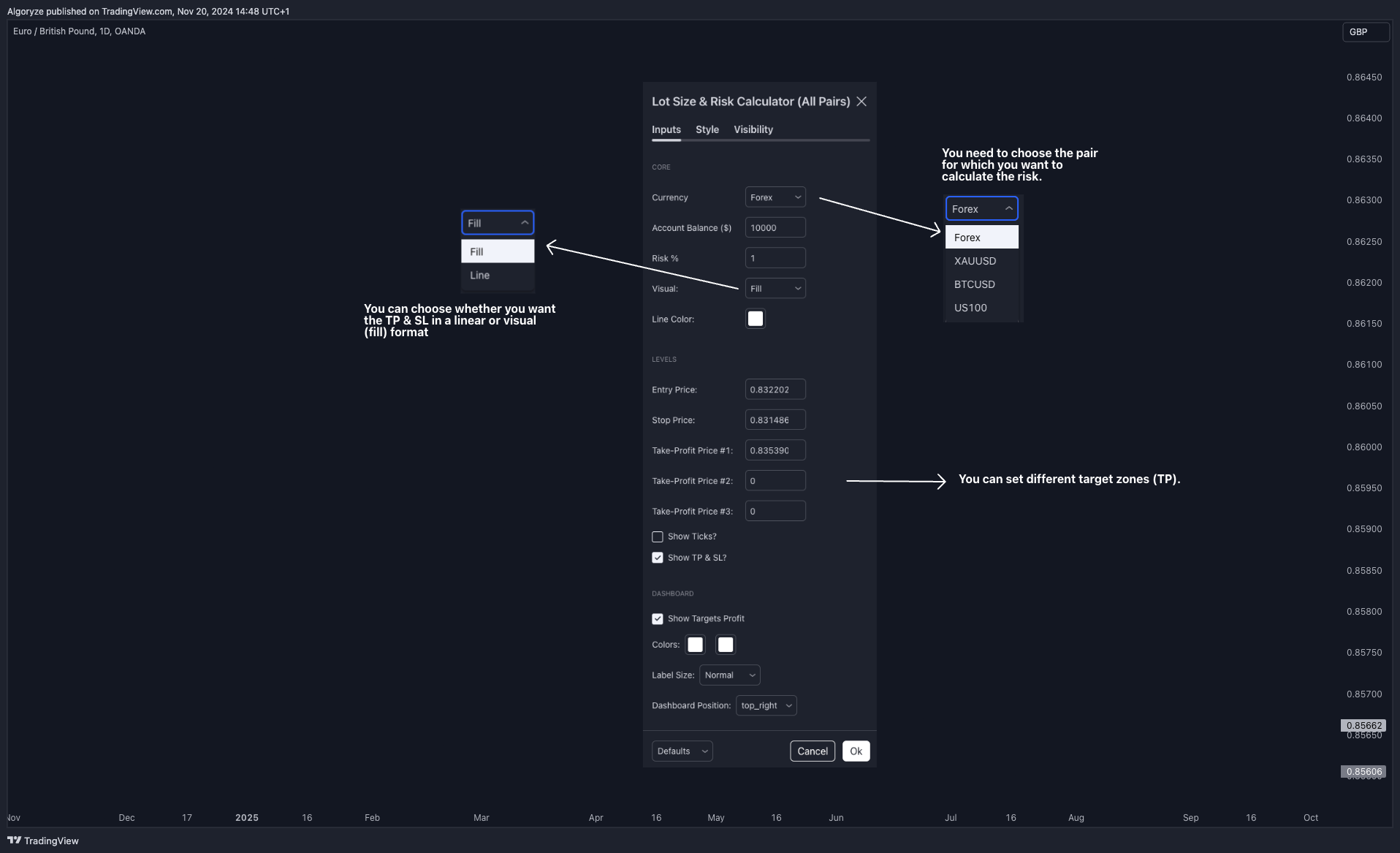Choose Line in the visual list
The image size is (1400, 853).
point(498,275)
